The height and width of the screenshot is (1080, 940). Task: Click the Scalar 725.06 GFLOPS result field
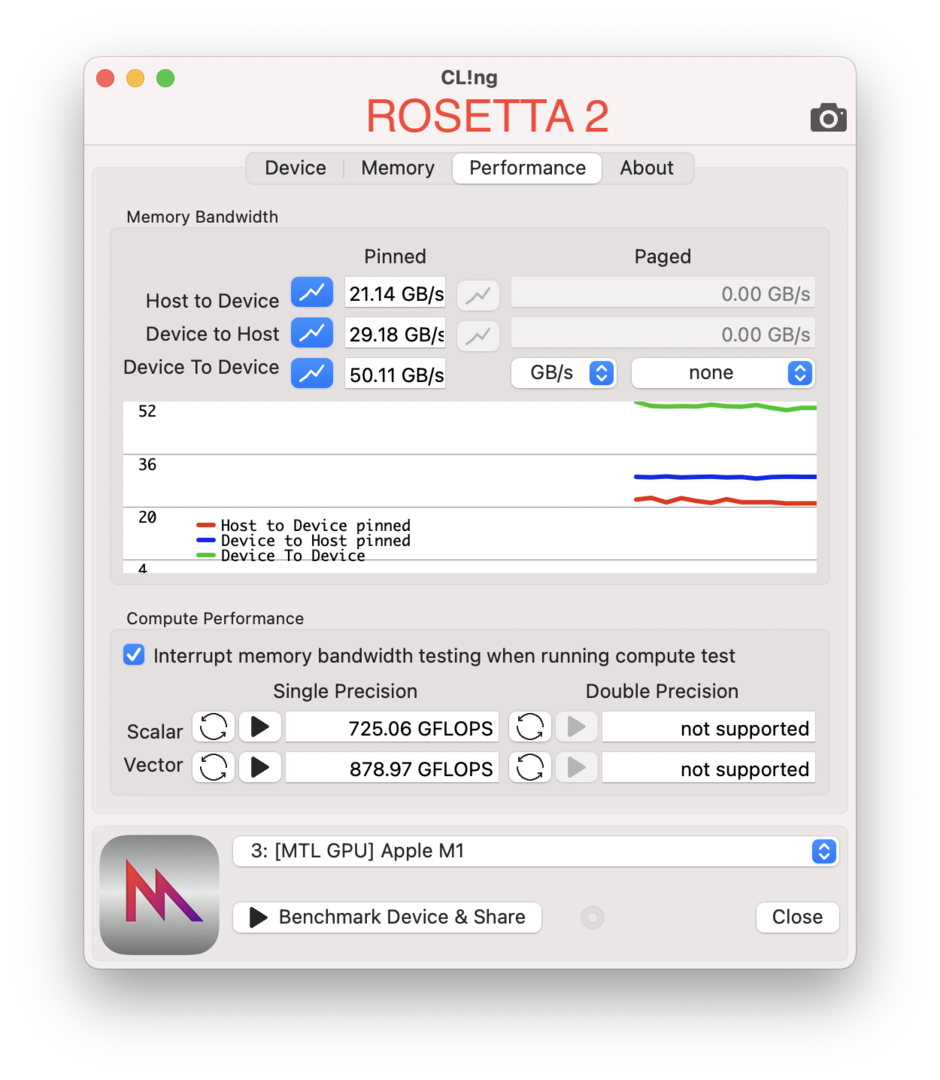(x=392, y=728)
